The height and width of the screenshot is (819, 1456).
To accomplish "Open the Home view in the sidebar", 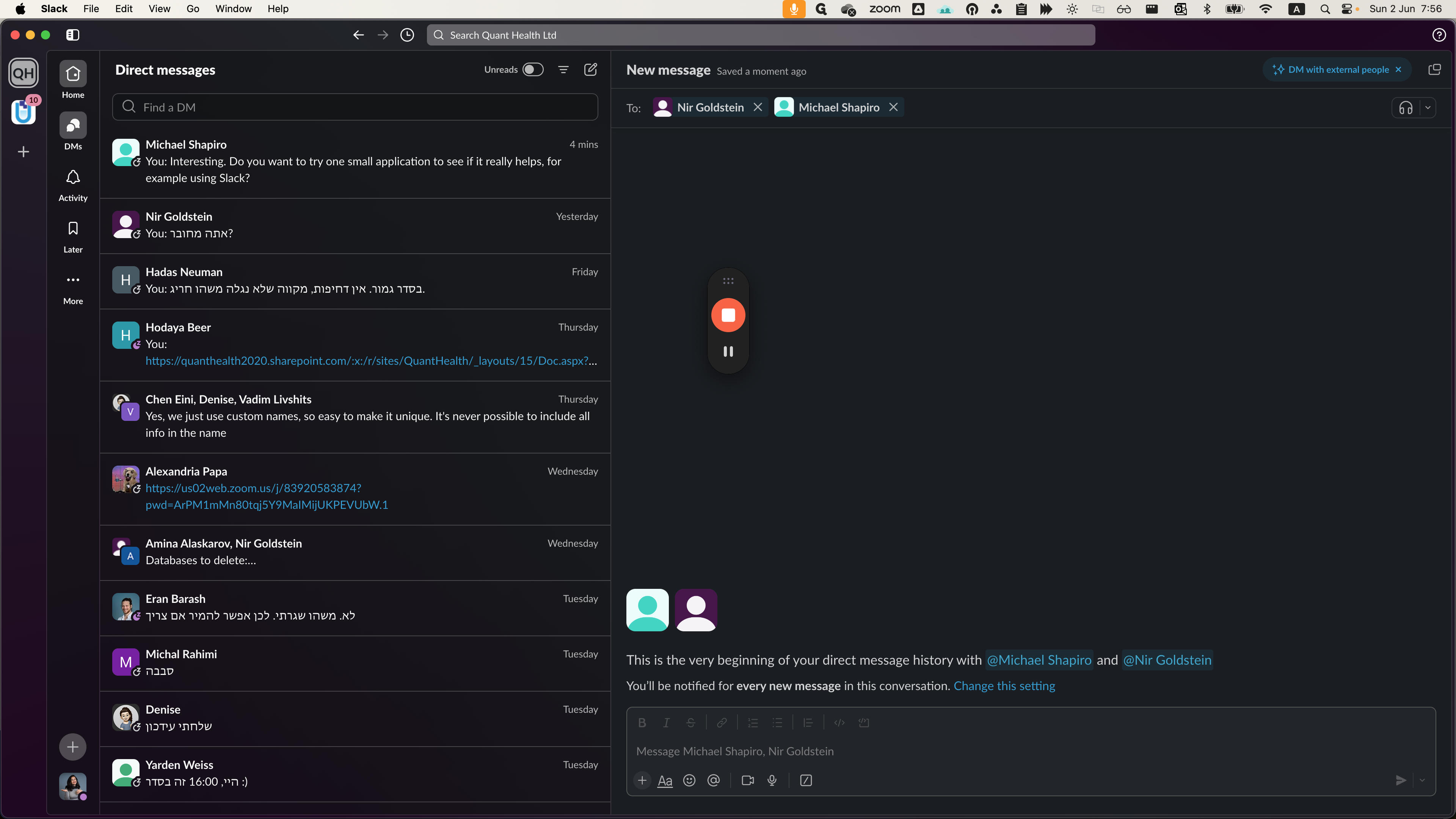I will point(73,80).
